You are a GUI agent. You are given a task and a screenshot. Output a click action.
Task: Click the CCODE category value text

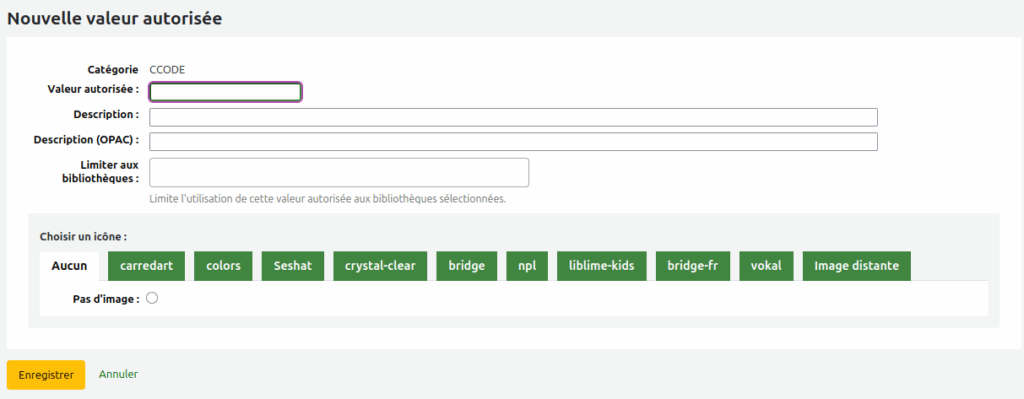pyautogui.click(x=168, y=69)
